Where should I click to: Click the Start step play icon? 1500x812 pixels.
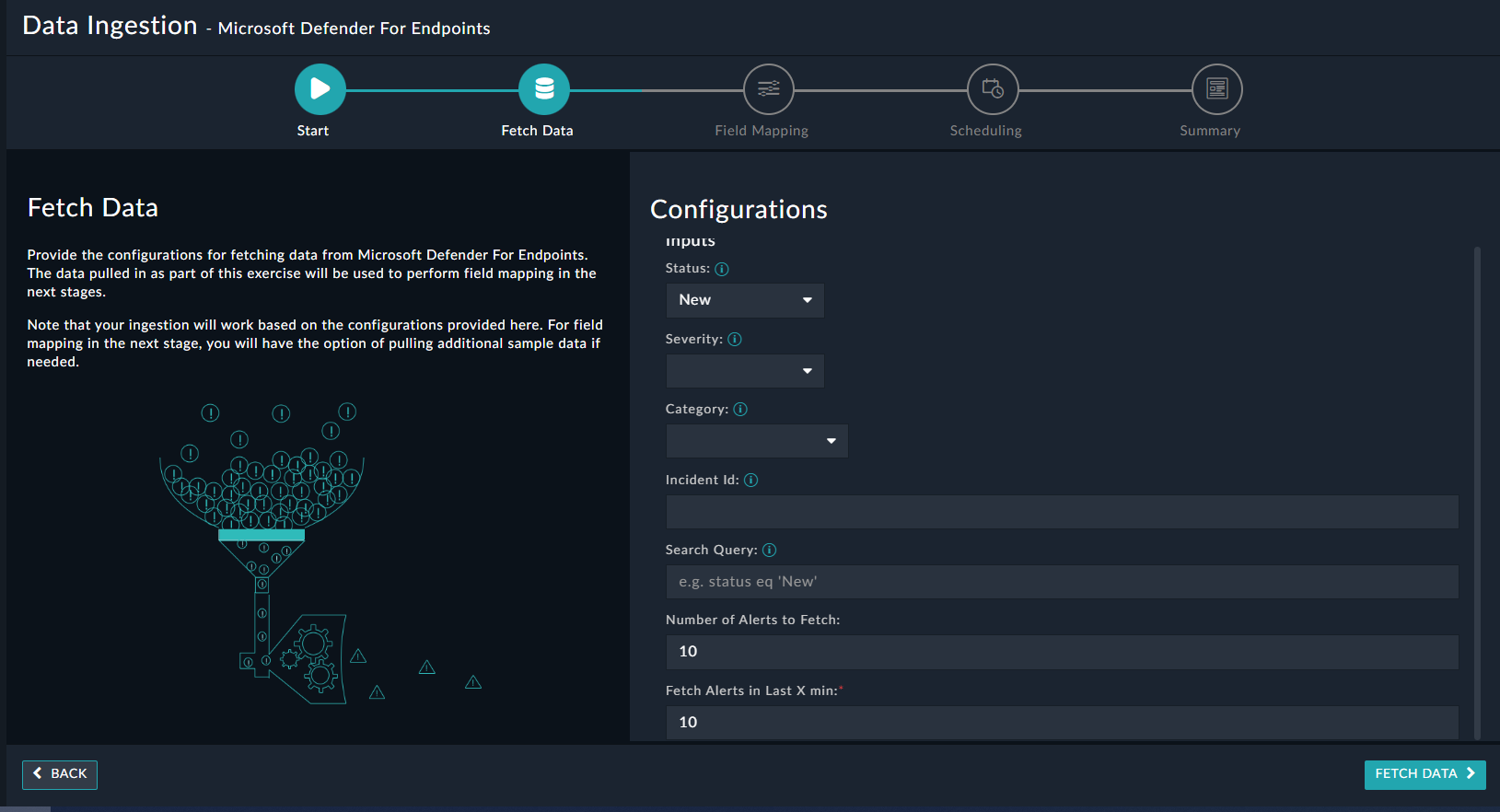coord(320,89)
